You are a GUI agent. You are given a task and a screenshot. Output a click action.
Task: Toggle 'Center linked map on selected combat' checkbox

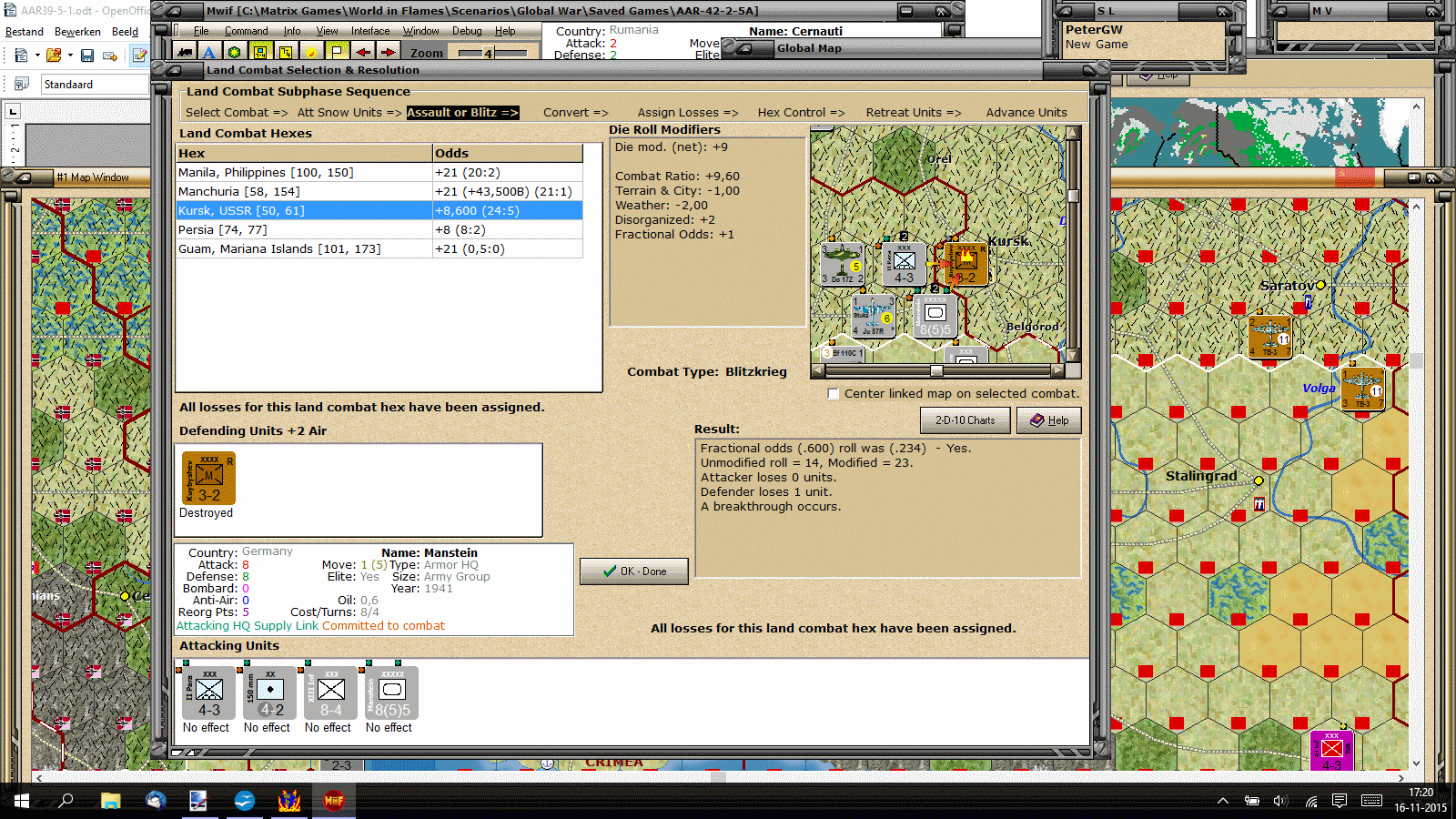tap(833, 394)
